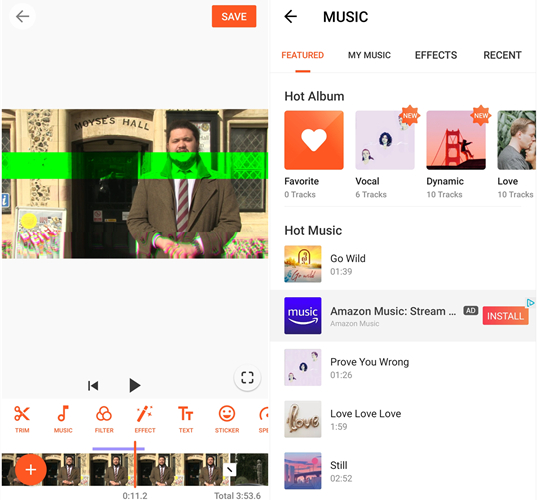Tap the editor back arrow
537x500 pixels.
[22, 16]
